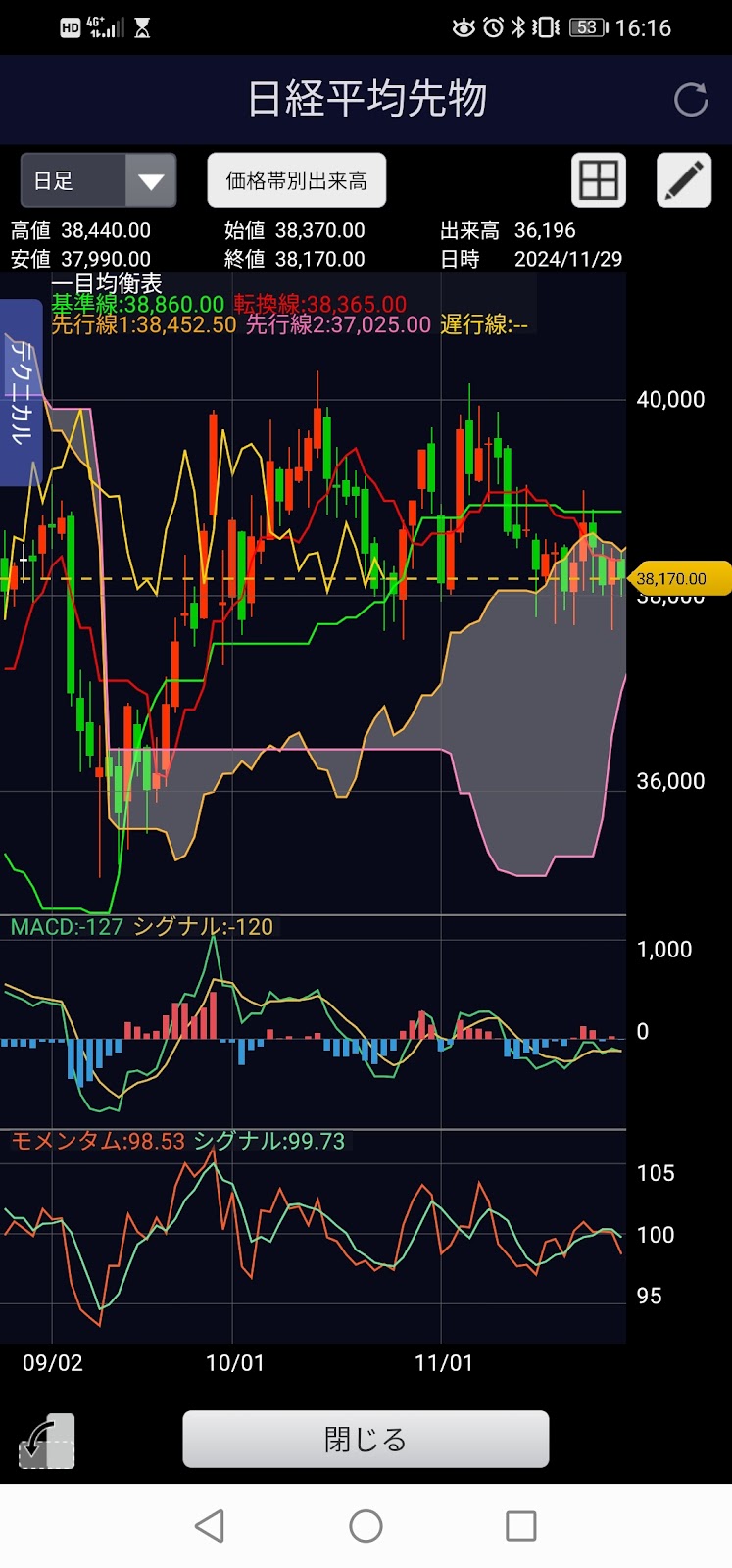Tap the alarm clock status icon
732x1568 pixels.
(x=493, y=27)
